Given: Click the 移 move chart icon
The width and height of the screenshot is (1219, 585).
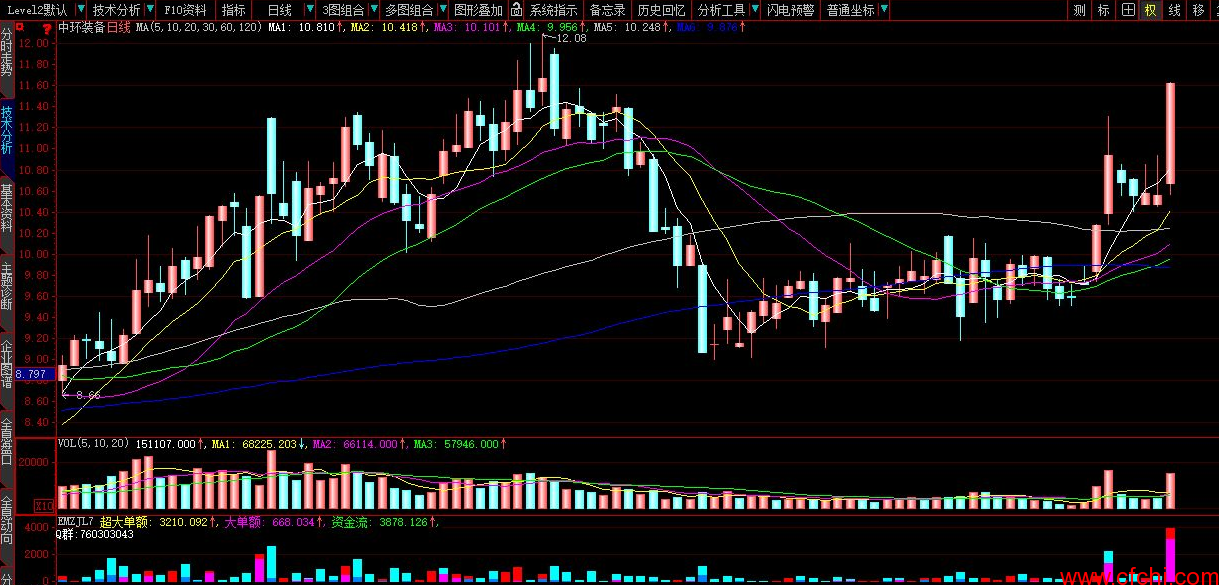Looking at the screenshot, I should [1198, 10].
